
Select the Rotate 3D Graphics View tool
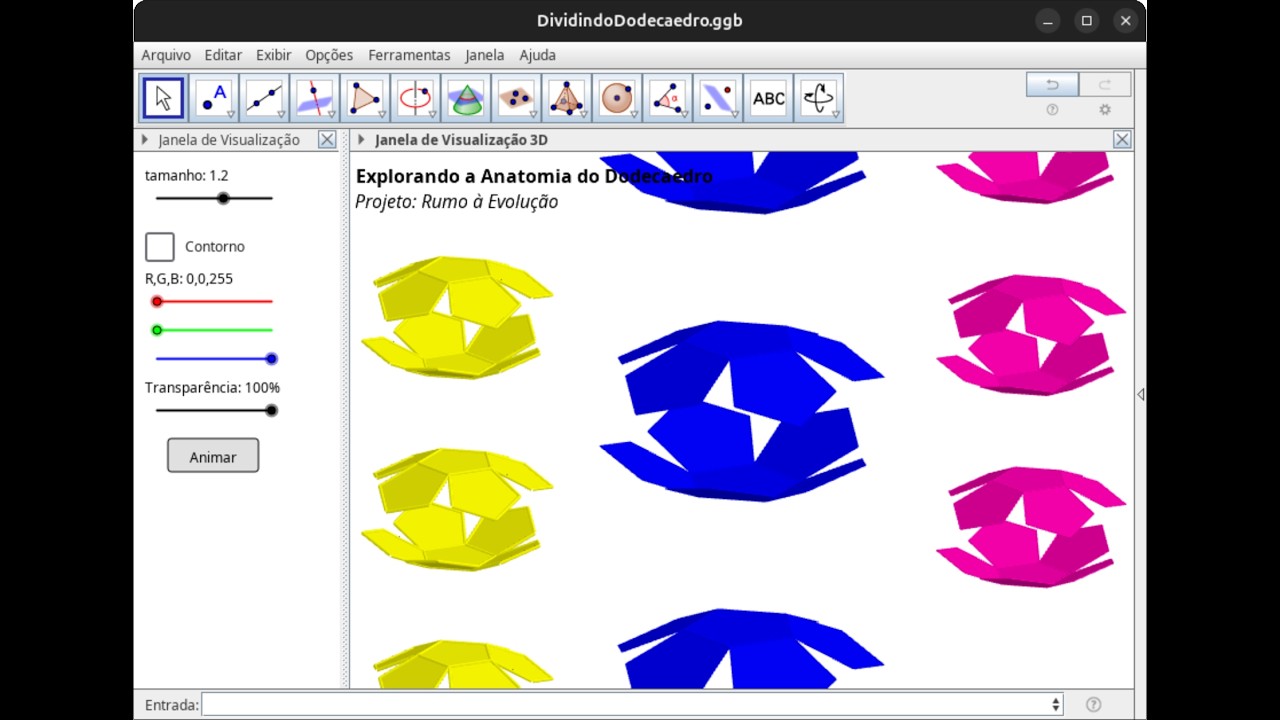pos(819,98)
